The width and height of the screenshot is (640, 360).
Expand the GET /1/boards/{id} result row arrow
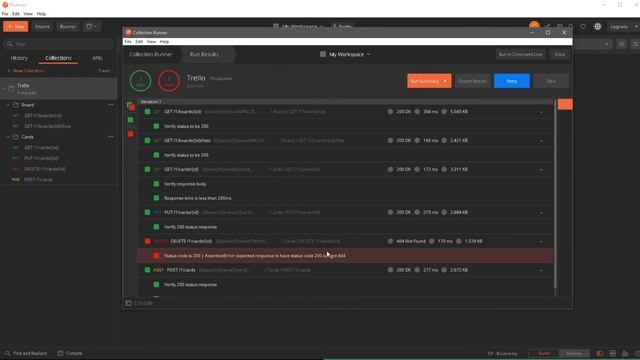click(x=542, y=112)
